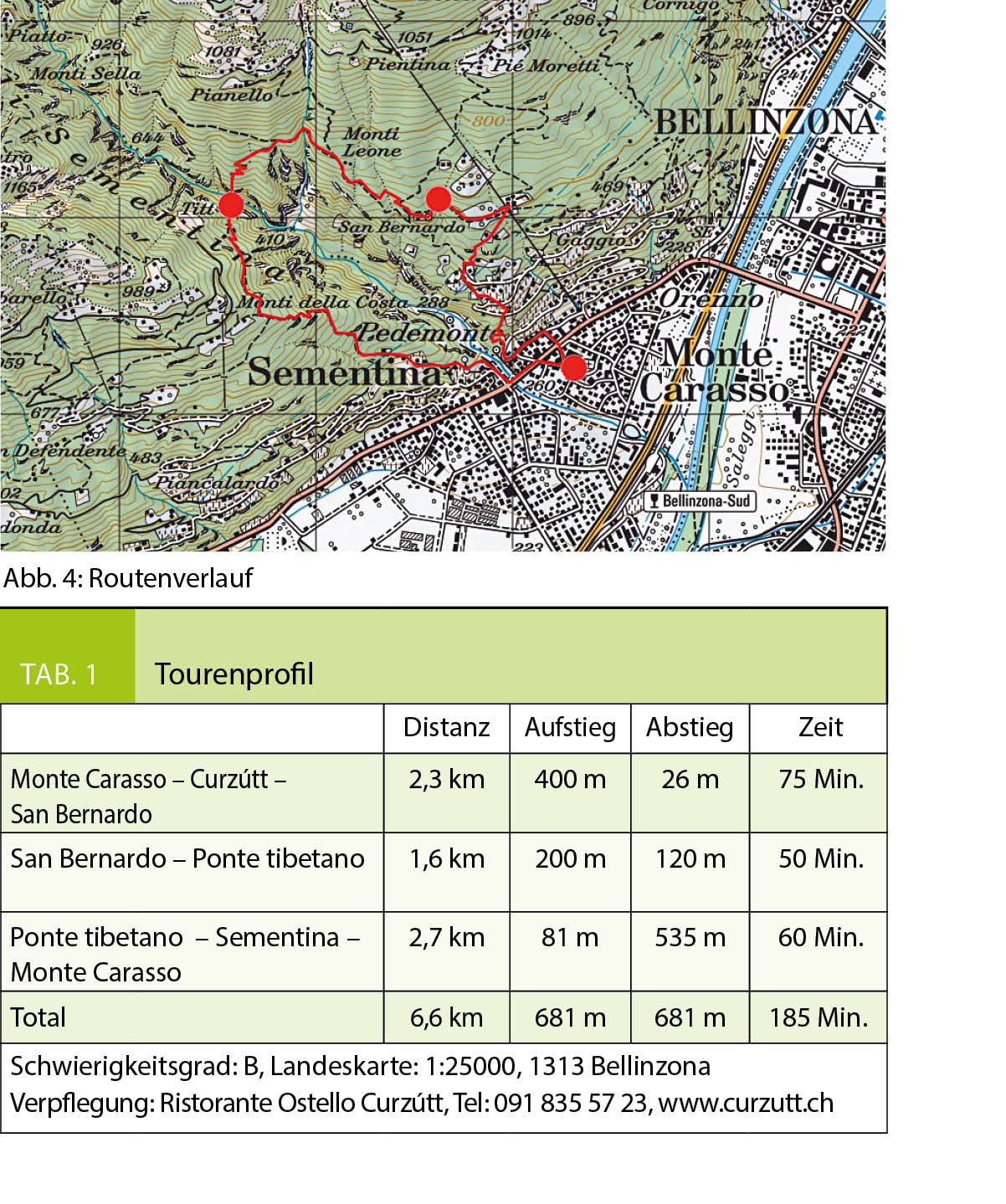This screenshot has width=1006, height=1204.
Task: Click the Monti Sella label on map
Action: (86, 74)
